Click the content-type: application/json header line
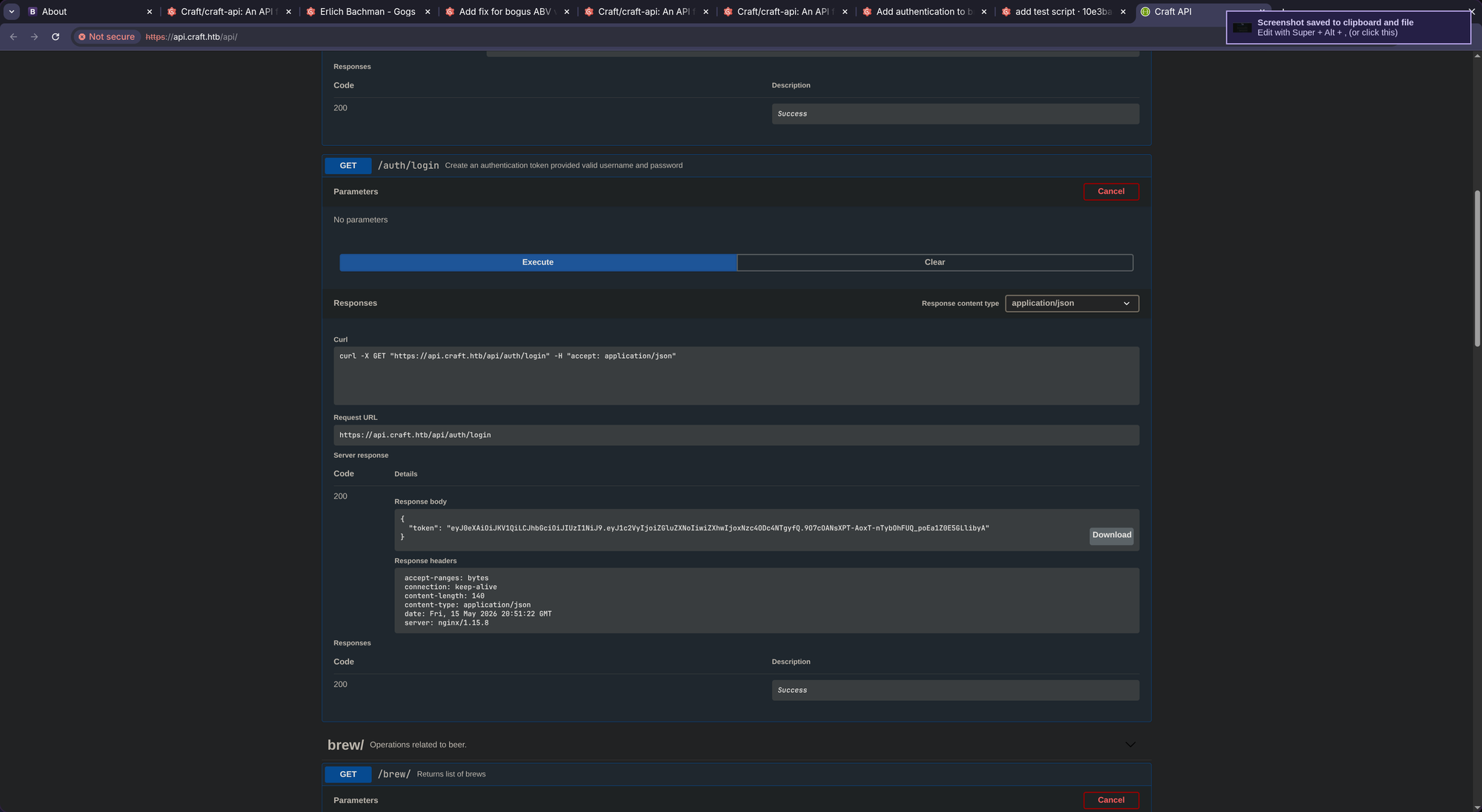 click(x=468, y=605)
